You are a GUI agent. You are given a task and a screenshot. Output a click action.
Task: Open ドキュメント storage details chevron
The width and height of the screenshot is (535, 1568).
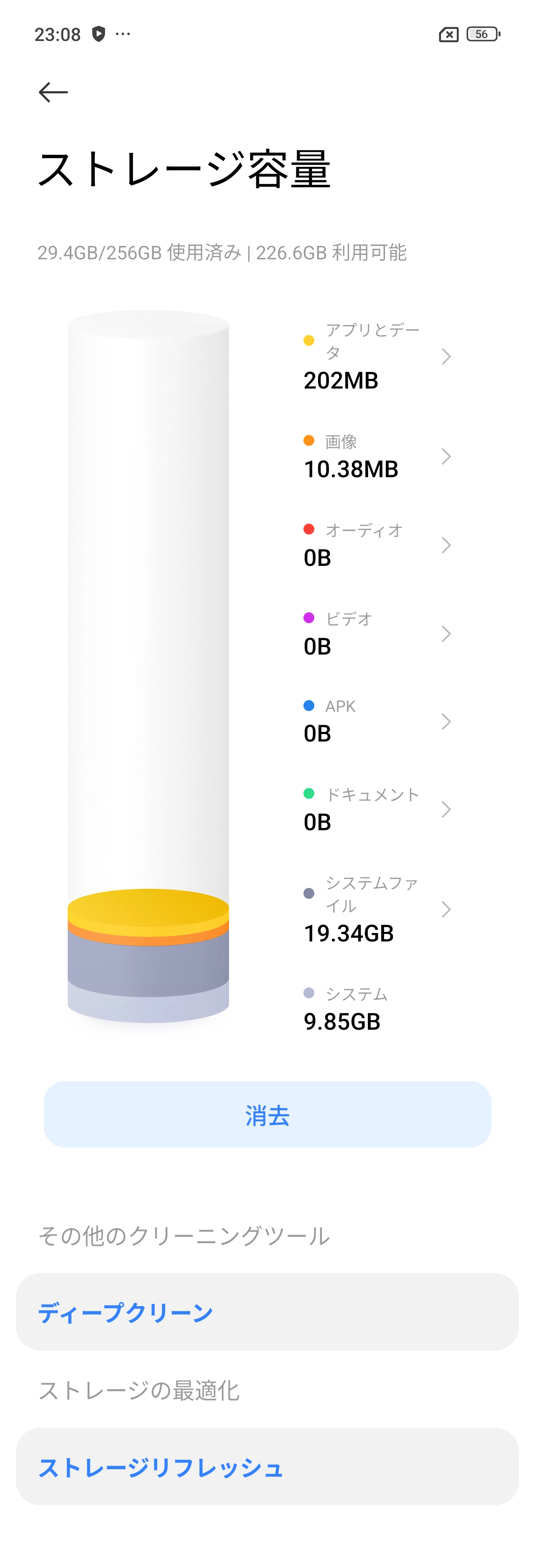(446, 810)
